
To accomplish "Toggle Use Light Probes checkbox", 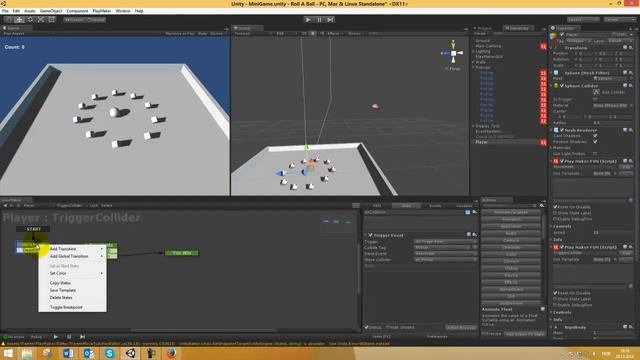I will (595, 154).
